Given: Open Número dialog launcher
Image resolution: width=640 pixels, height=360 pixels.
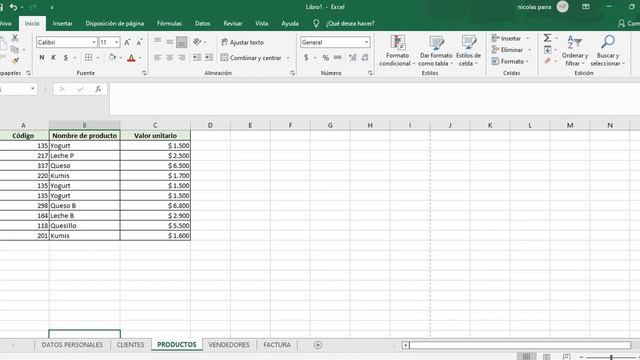Looking at the screenshot, I should tap(370, 73).
